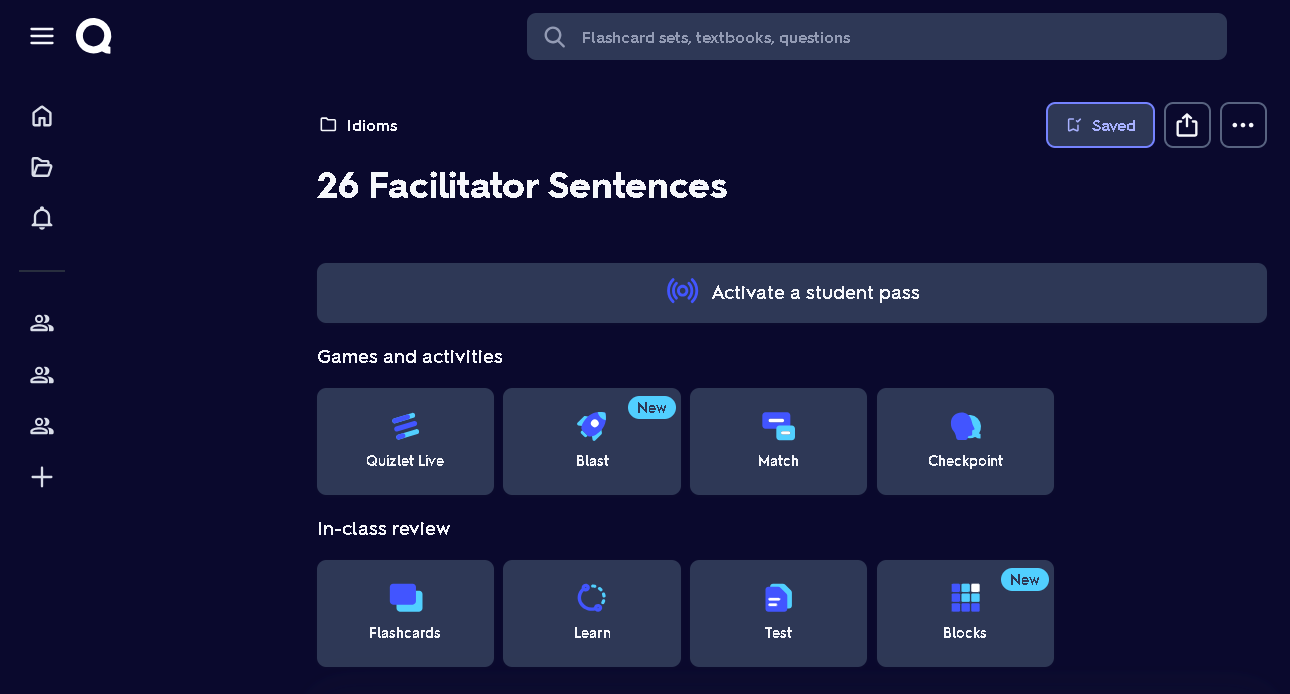Toggle the Saved bookmark button
The image size is (1290, 694).
pyautogui.click(x=1100, y=125)
